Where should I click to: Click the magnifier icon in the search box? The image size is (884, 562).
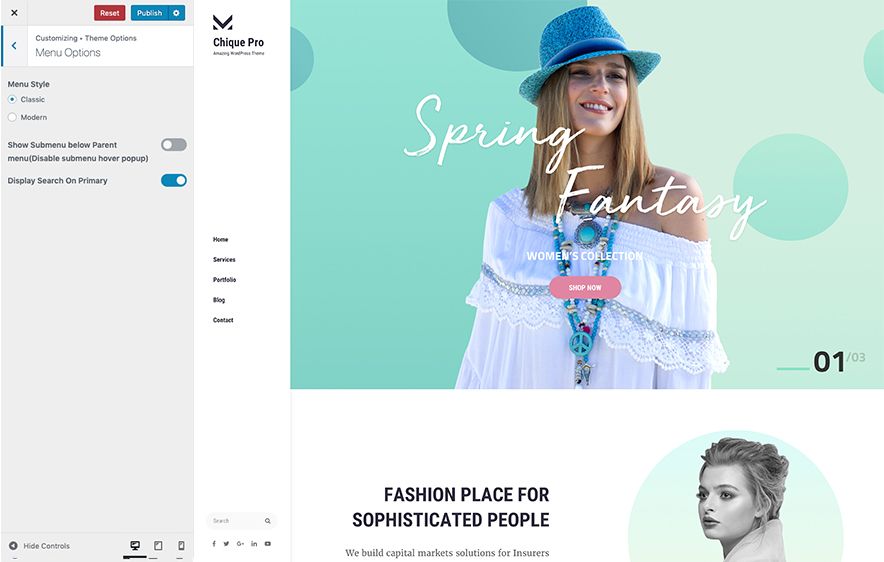click(268, 521)
